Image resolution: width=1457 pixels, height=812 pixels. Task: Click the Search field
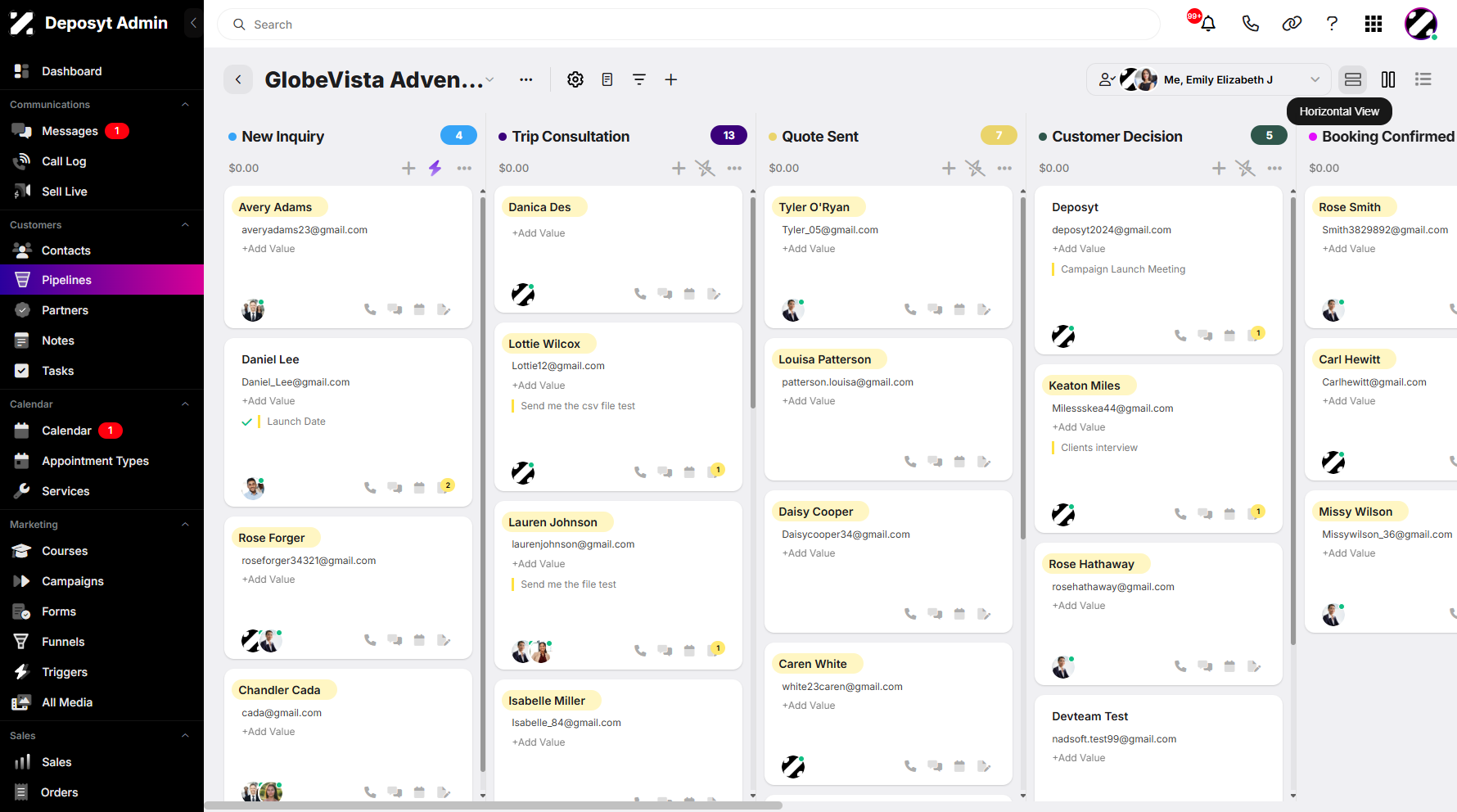[688, 25]
